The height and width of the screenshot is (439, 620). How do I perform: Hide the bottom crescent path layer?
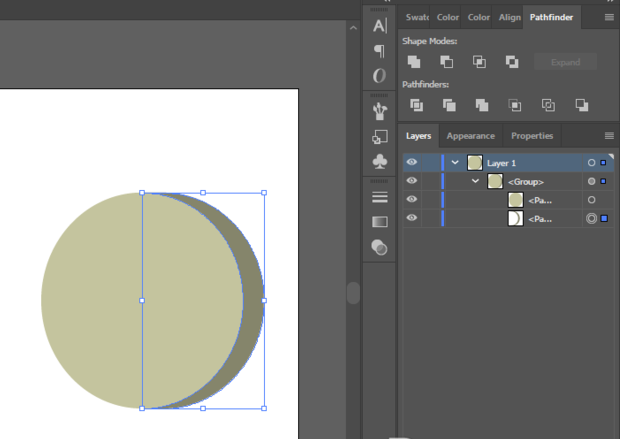[411, 218]
